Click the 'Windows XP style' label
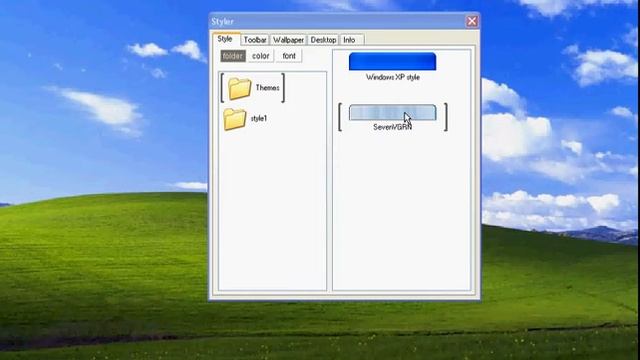The image size is (640, 360). pyautogui.click(x=393, y=77)
